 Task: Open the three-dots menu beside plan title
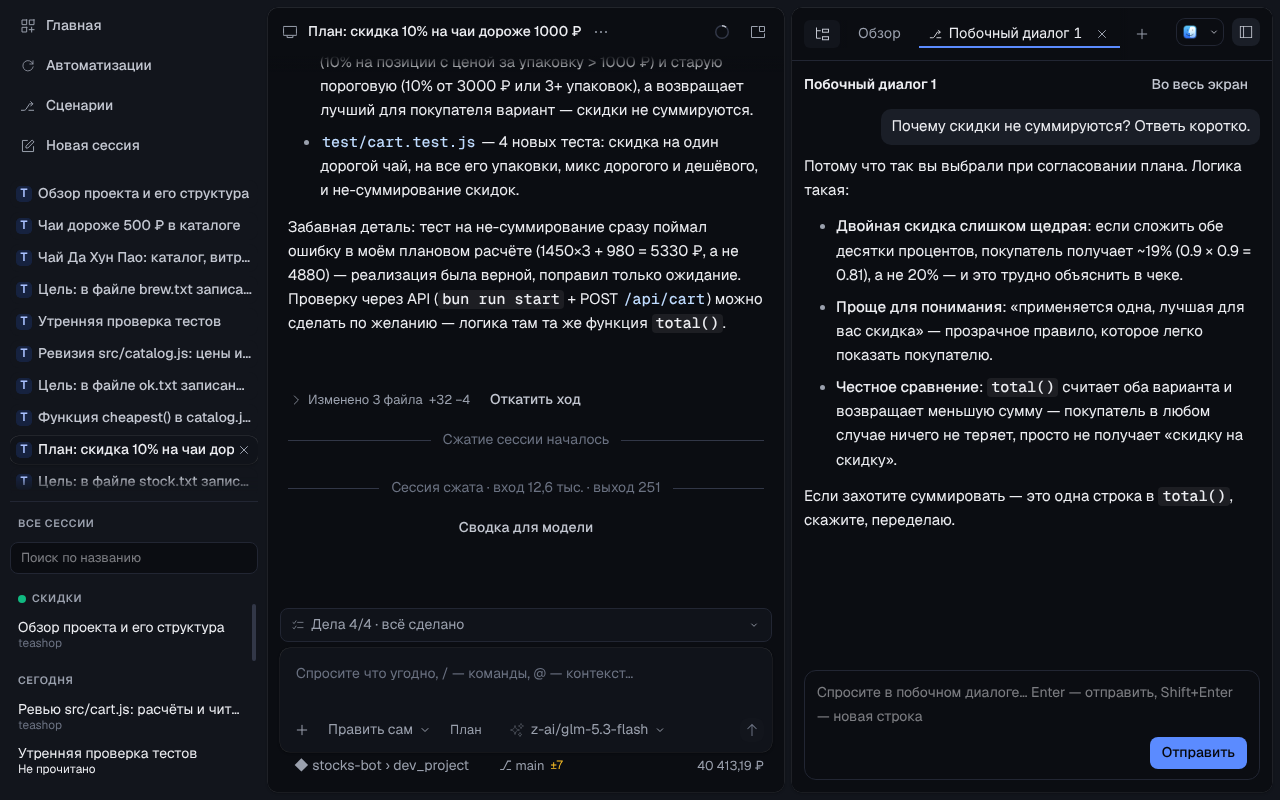[x=601, y=32]
